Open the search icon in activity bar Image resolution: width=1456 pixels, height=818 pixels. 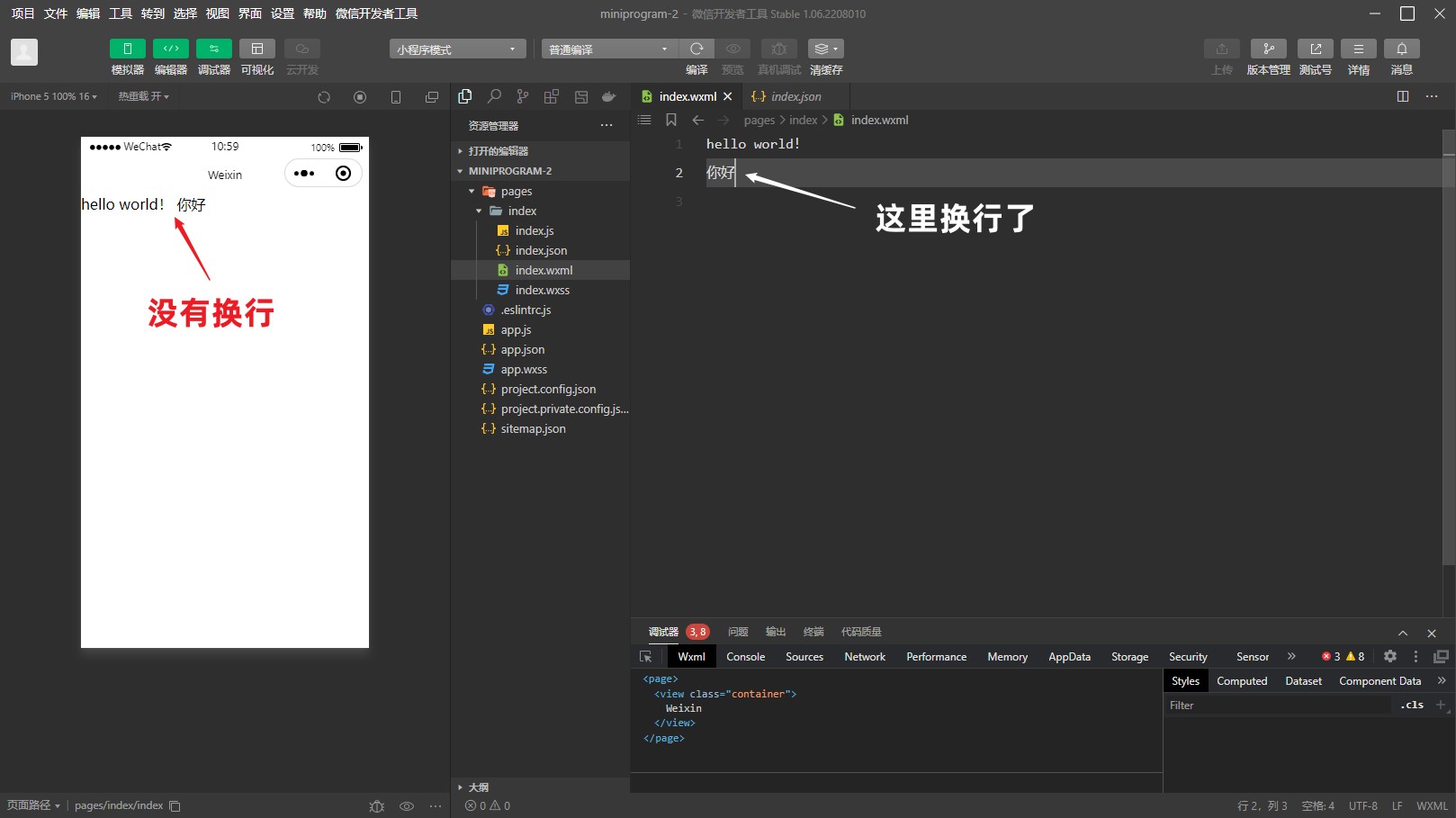pos(494,96)
